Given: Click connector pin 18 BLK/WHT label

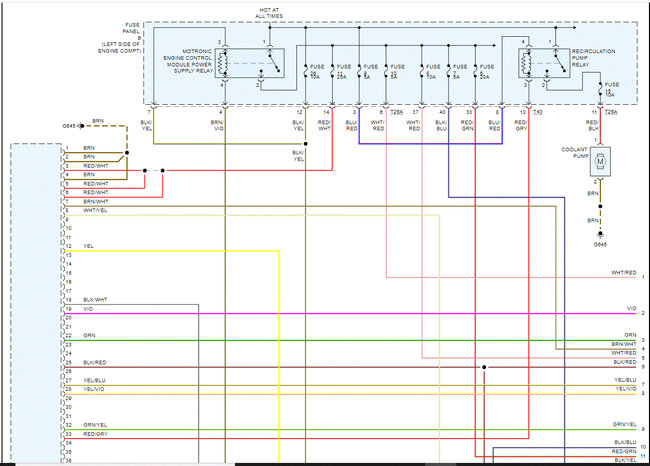Looking at the screenshot, I should click(95, 300).
